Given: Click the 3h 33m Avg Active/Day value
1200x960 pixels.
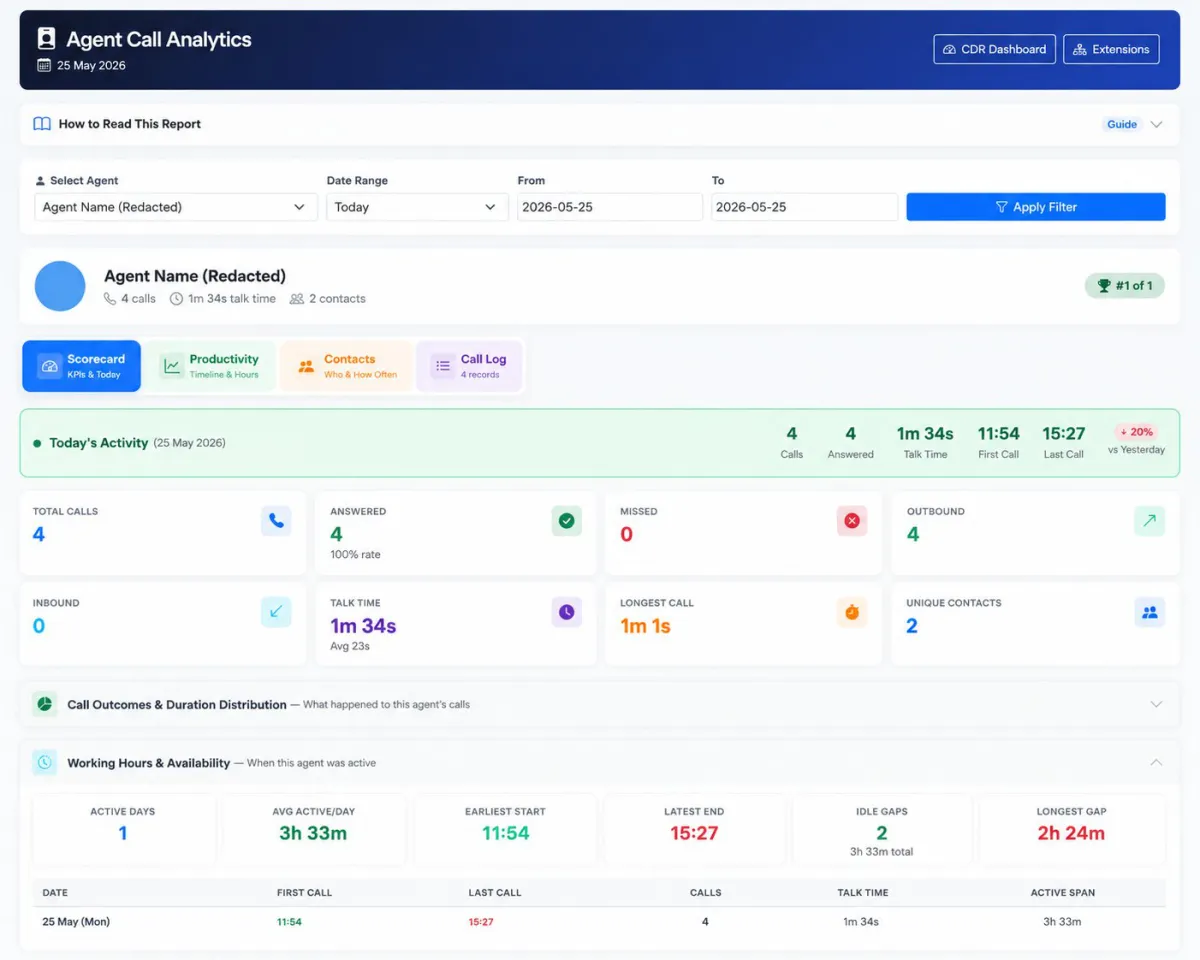Looking at the screenshot, I should pyautogui.click(x=313, y=833).
